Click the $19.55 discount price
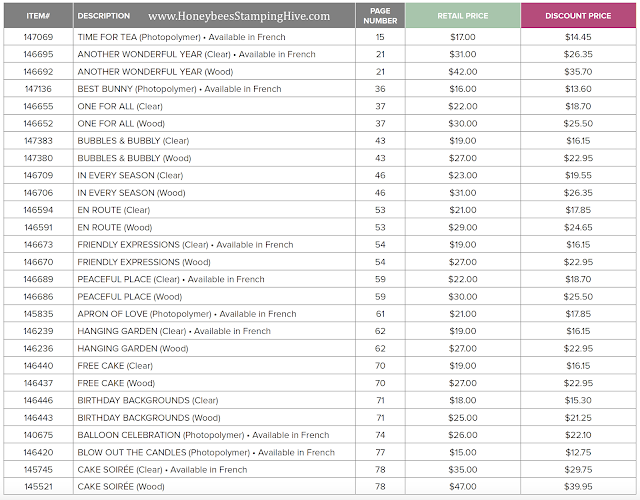 point(578,176)
